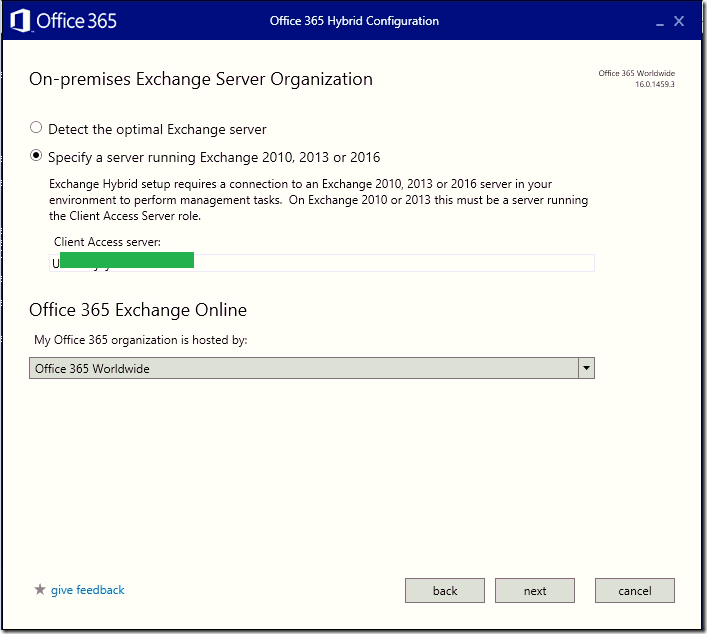Click the Office 365 Exchange Online heading
Screen dimensions: 707x634
coord(138,310)
